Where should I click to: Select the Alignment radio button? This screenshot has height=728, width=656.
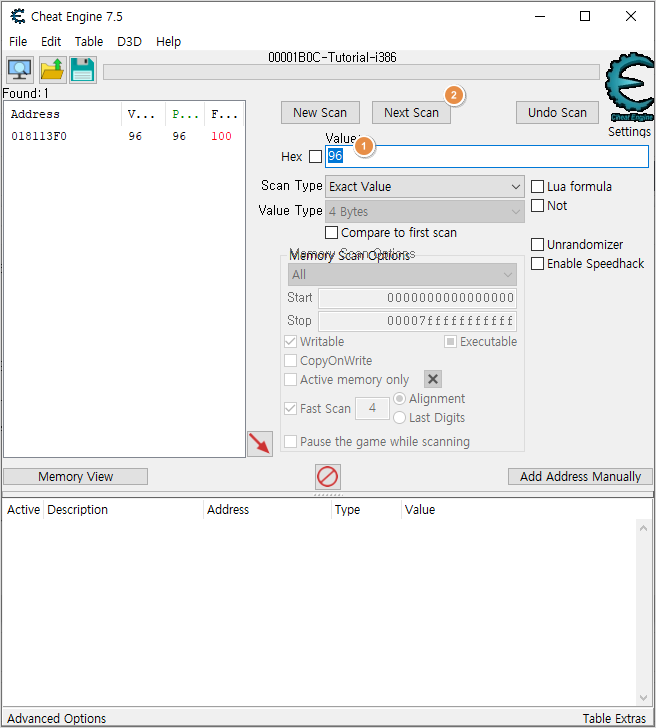click(399, 399)
